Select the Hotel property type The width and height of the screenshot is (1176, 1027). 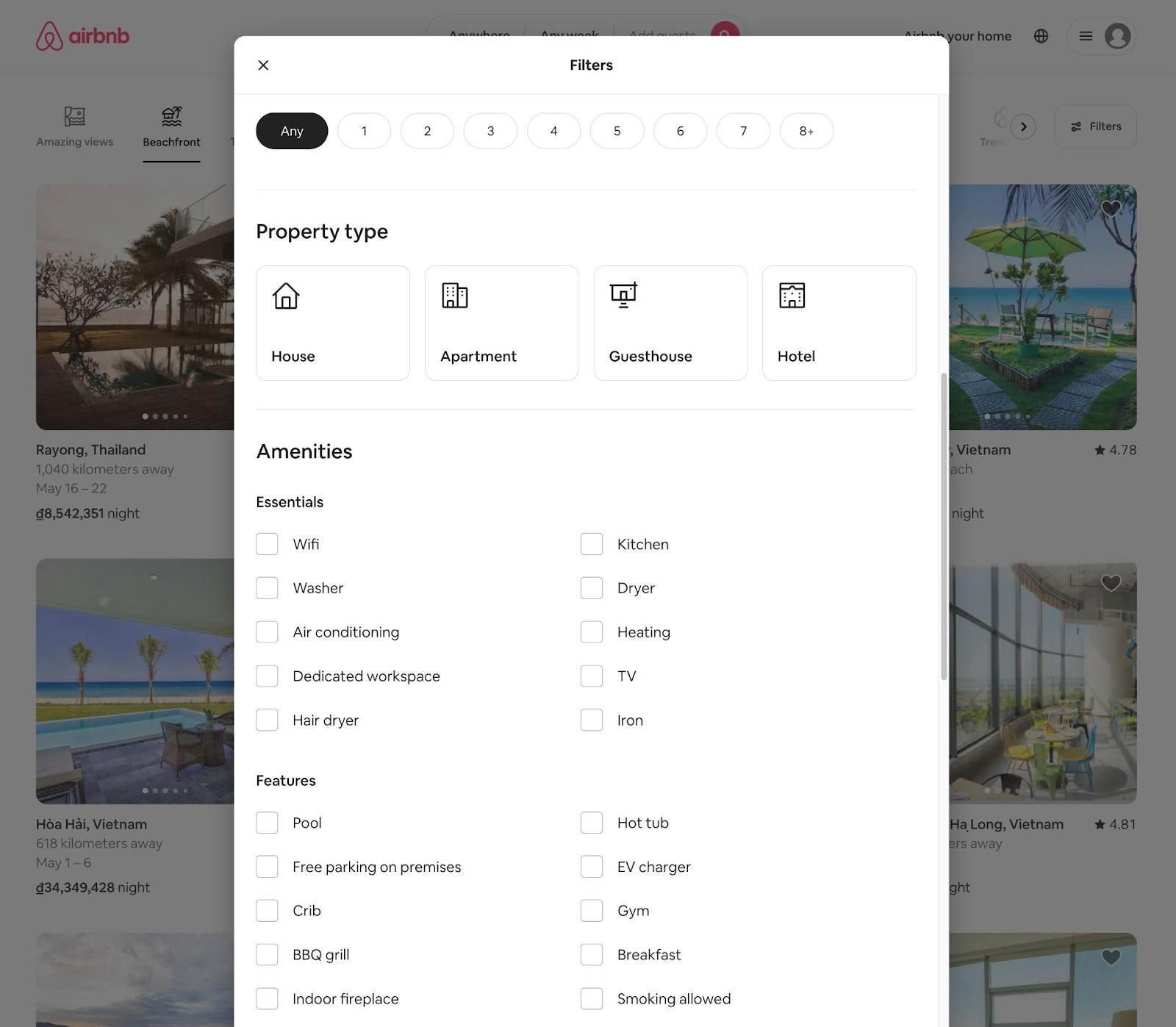coord(839,323)
